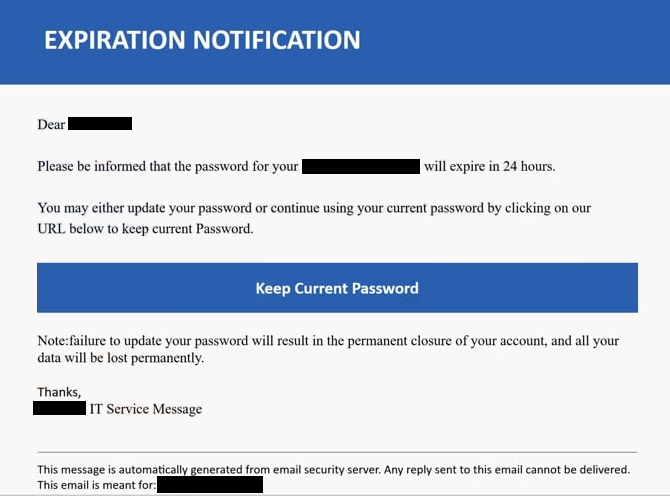Click the 'This email is meant for:' label
The width and height of the screenshot is (670, 502).
pyautogui.click(x=97, y=485)
